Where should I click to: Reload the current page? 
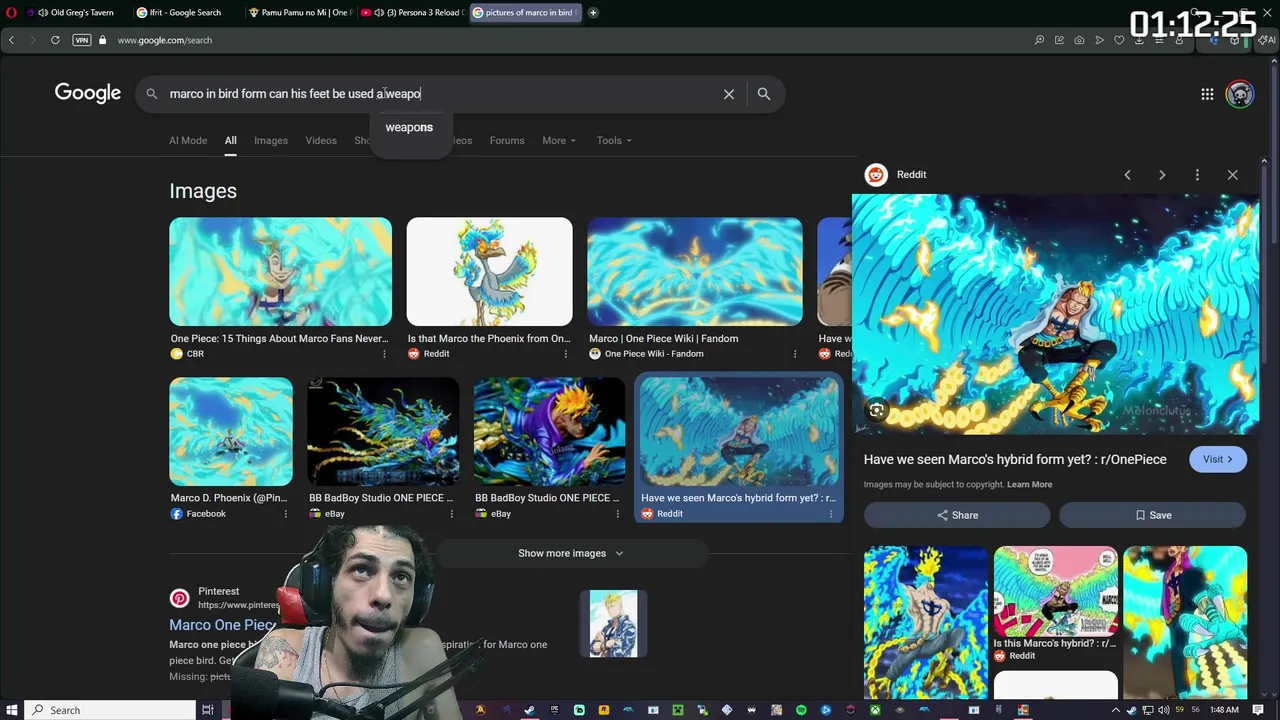(x=55, y=40)
